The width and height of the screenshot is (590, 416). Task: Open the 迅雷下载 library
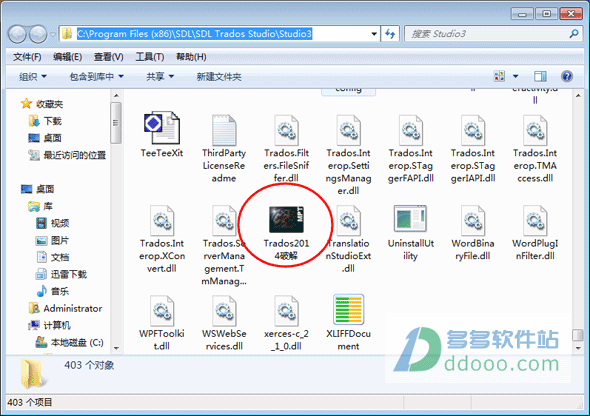click(x=61, y=274)
